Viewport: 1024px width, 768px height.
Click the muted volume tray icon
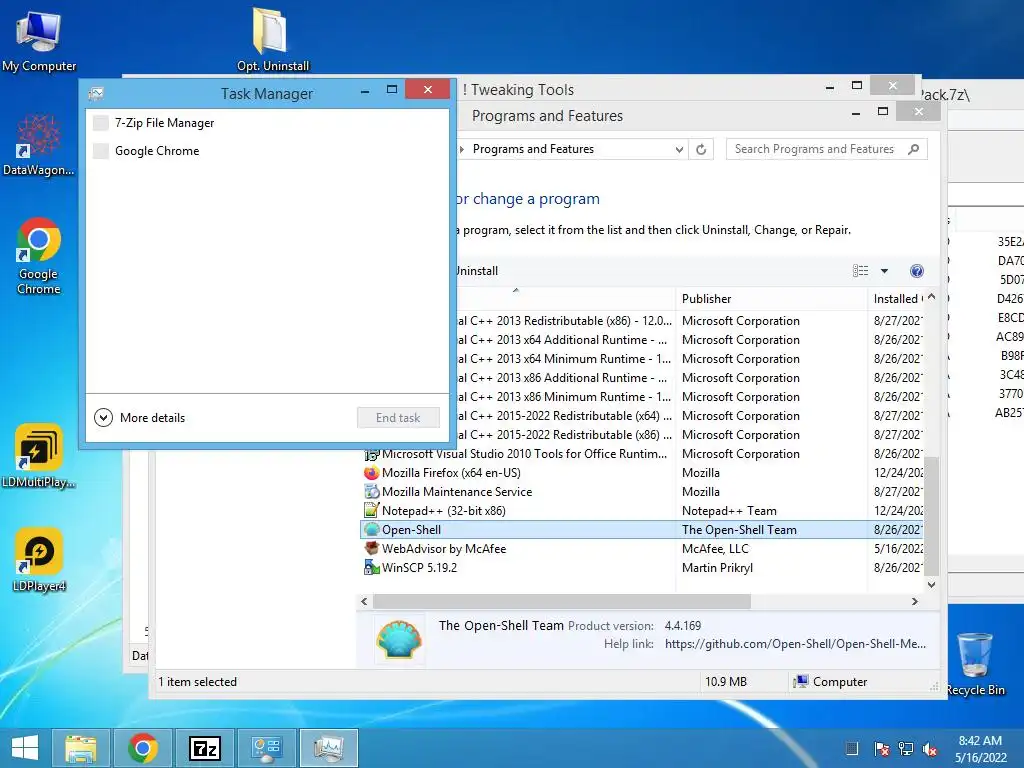click(x=930, y=748)
